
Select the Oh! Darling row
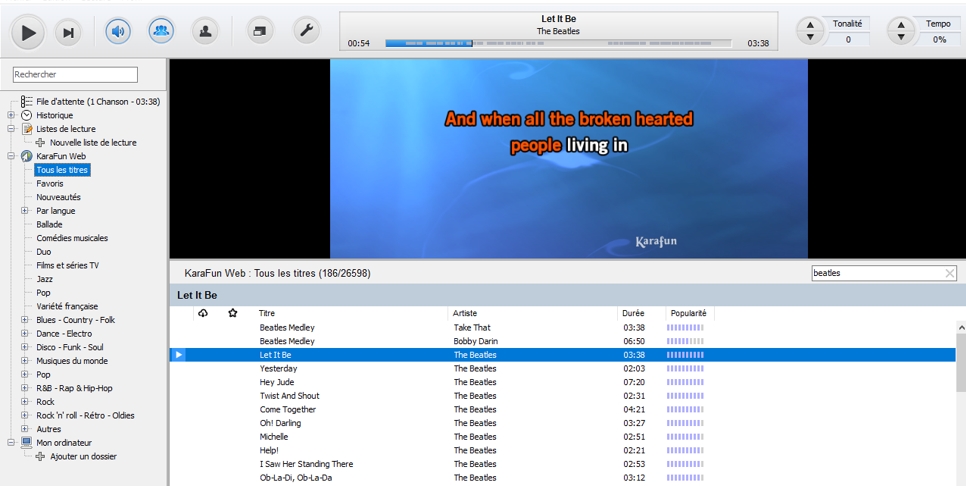[562, 423]
